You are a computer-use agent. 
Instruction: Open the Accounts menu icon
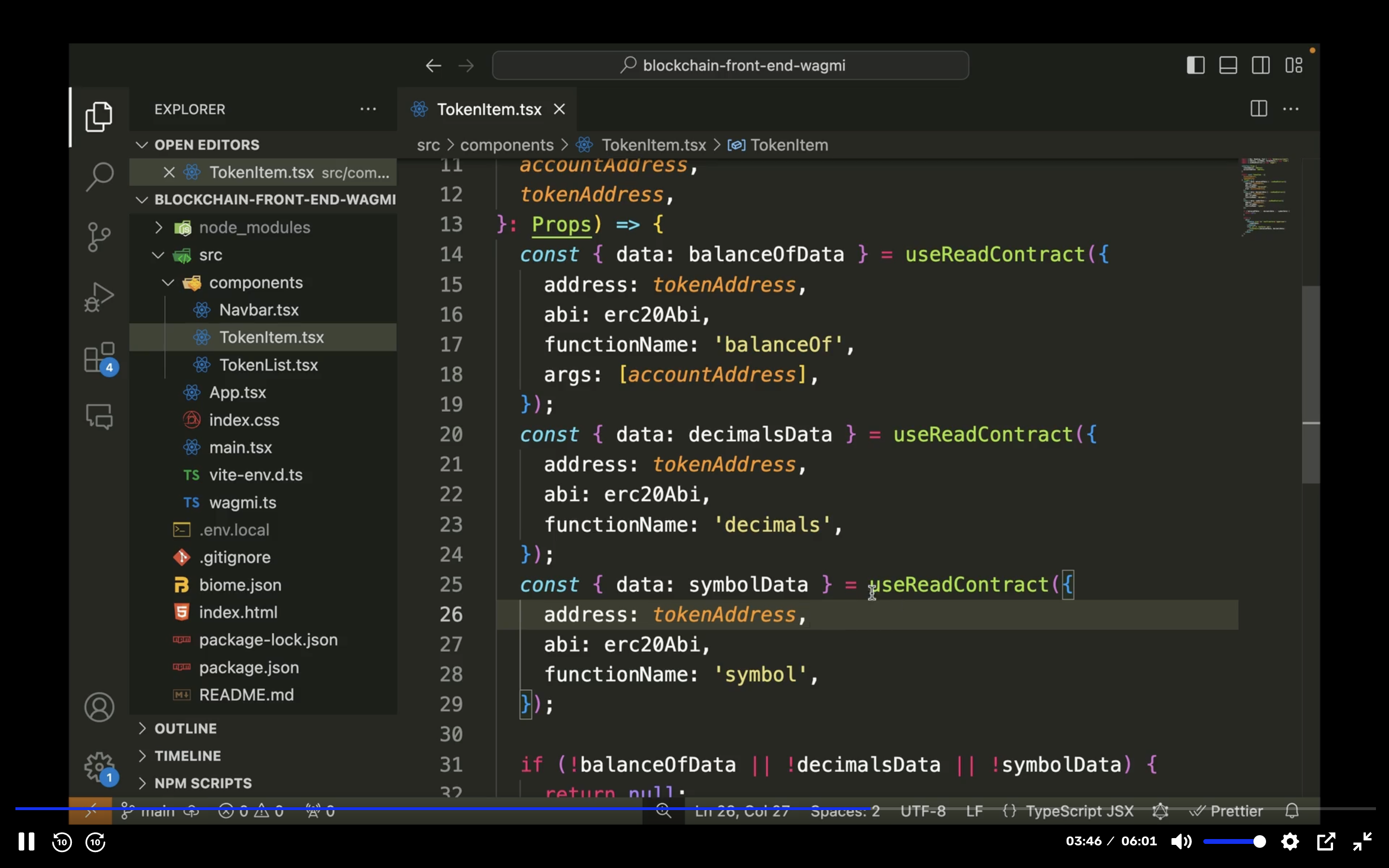[x=99, y=706]
